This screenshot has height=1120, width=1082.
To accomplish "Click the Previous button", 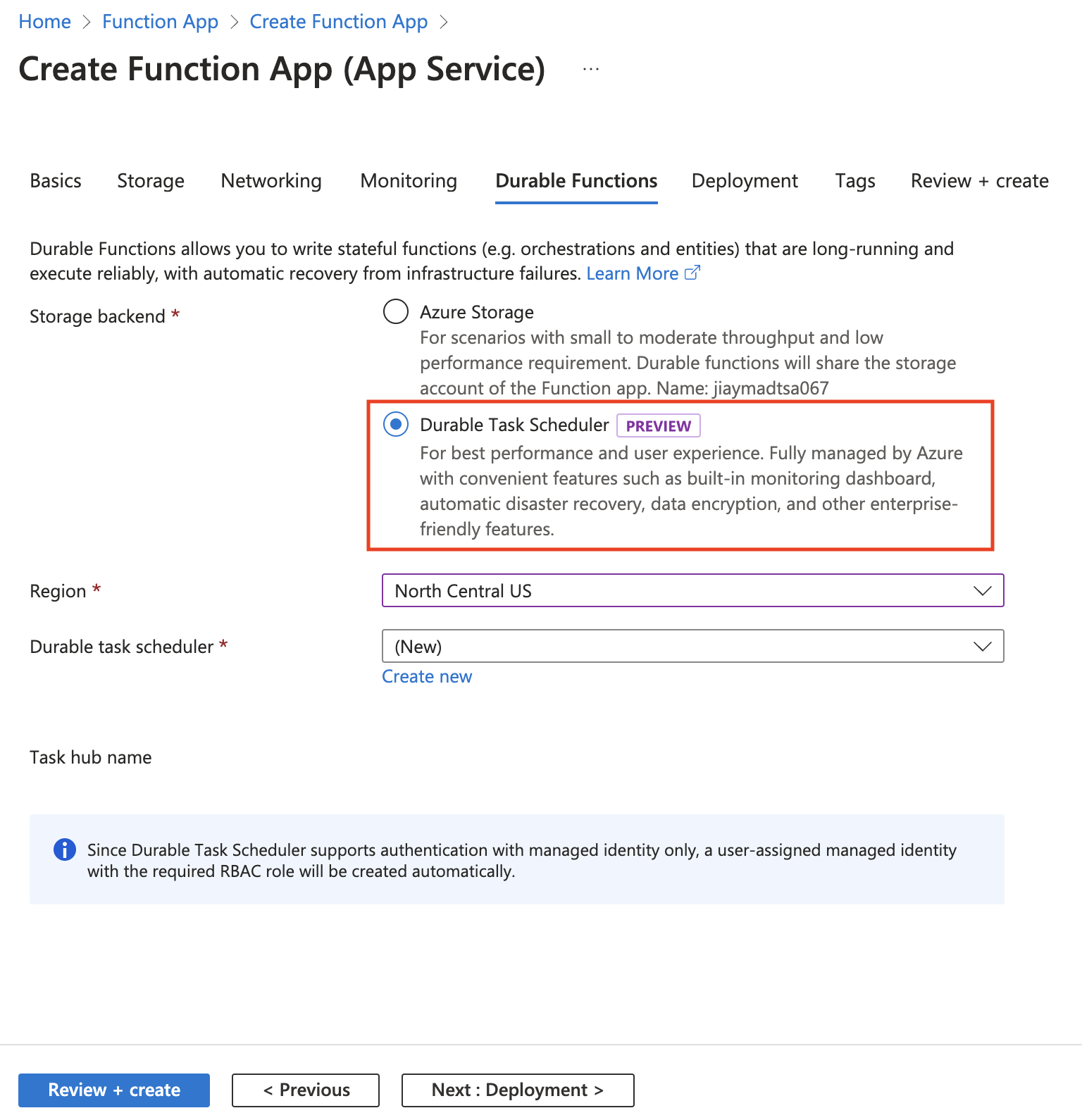I will tap(306, 1090).
